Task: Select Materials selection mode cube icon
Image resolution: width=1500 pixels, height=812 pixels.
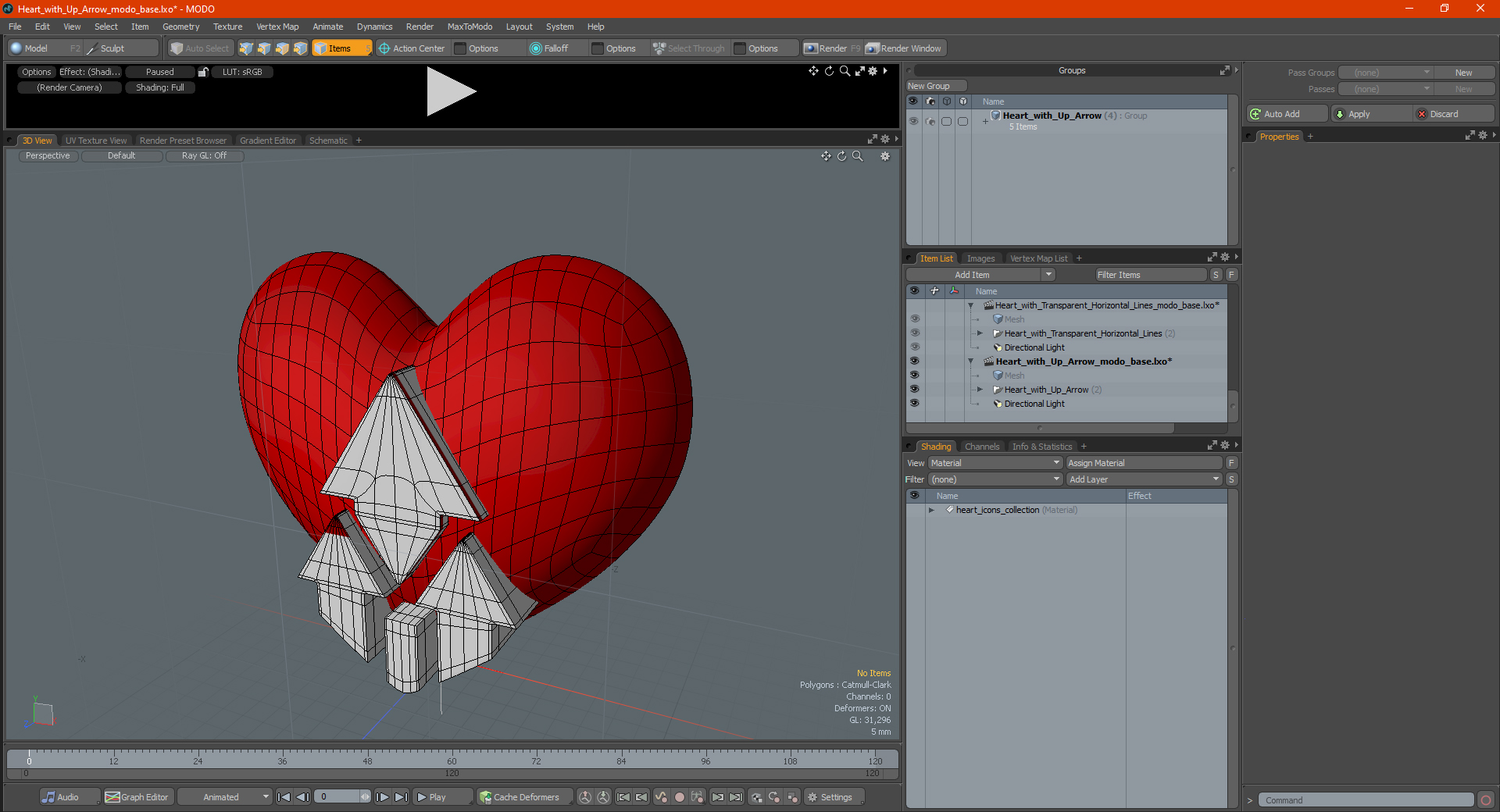Action: (300, 48)
